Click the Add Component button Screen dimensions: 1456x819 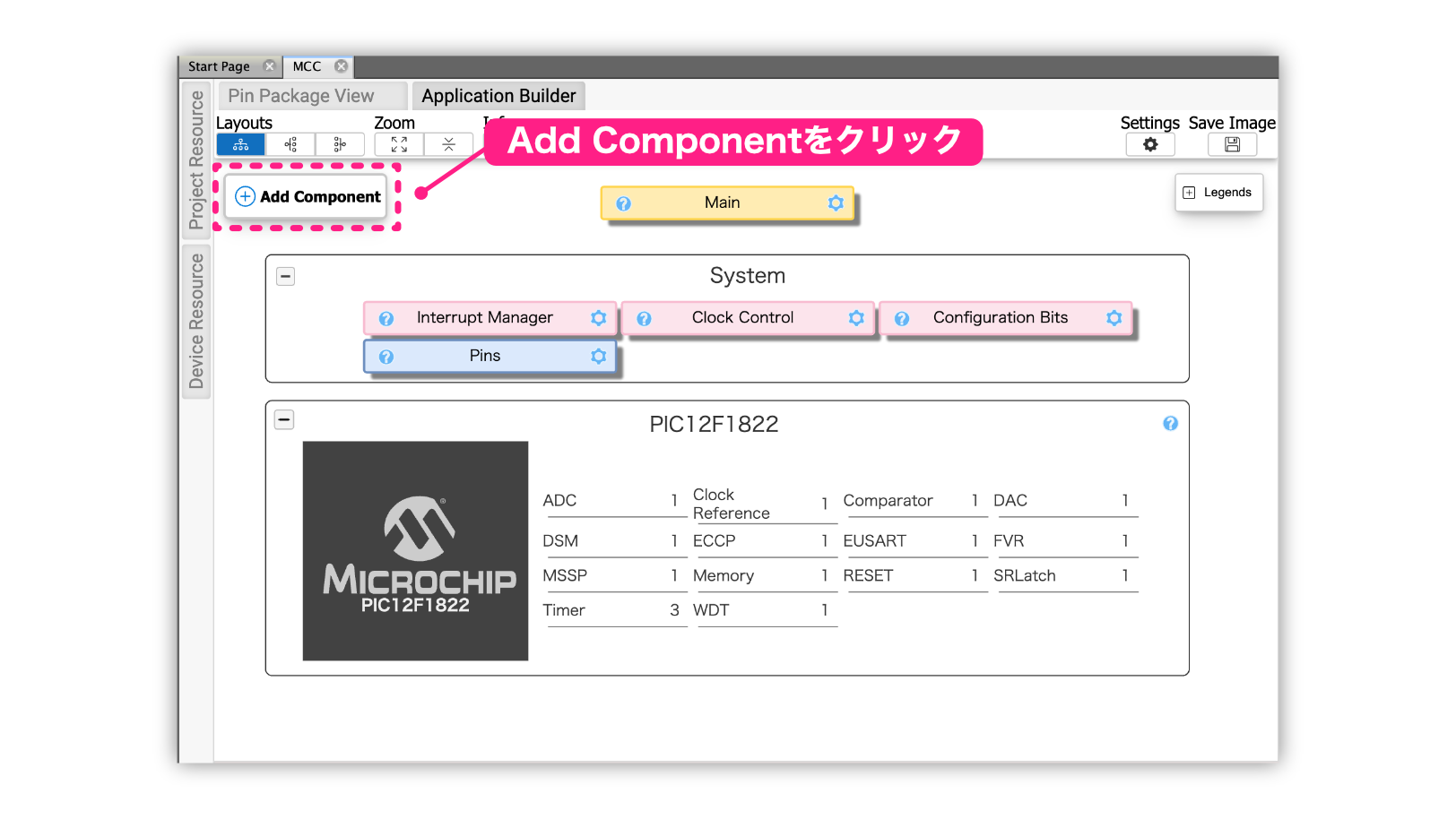[306, 197]
